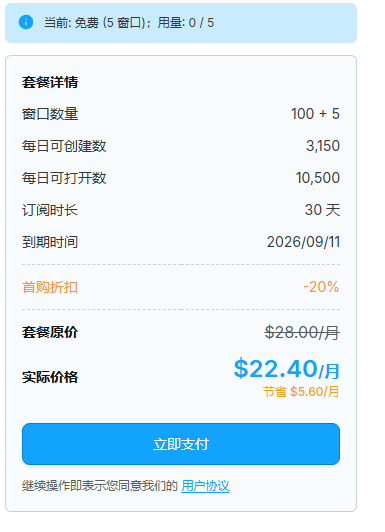Click the 节省 $5.60/月 savings text

coord(301,392)
